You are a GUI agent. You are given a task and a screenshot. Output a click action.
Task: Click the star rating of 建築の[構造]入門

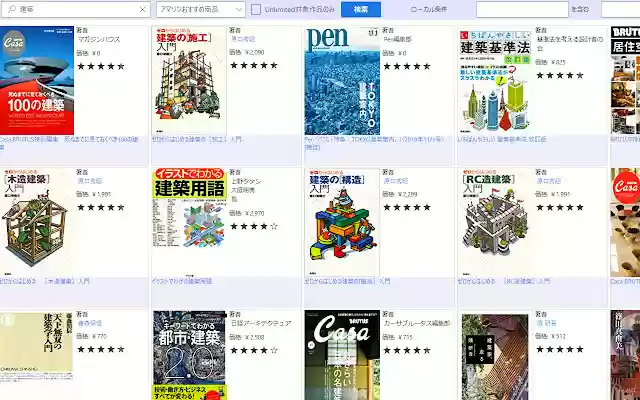407,207
